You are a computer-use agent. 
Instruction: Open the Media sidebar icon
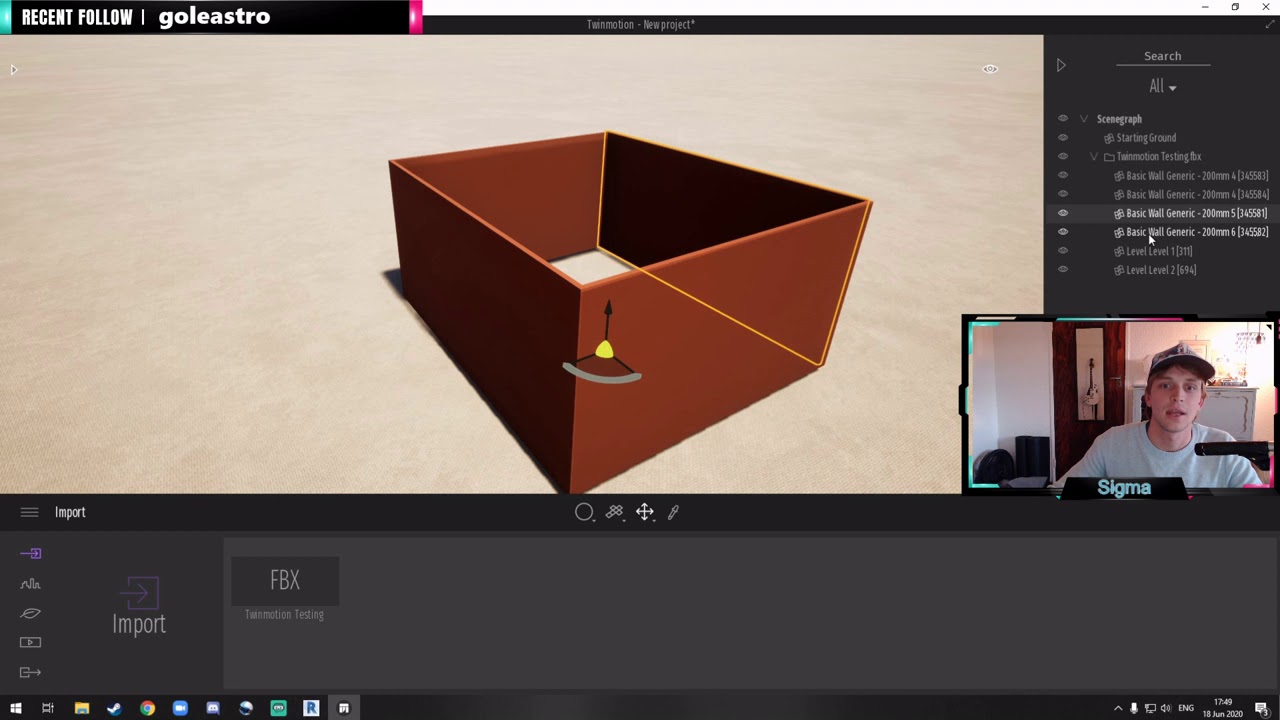pos(30,642)
